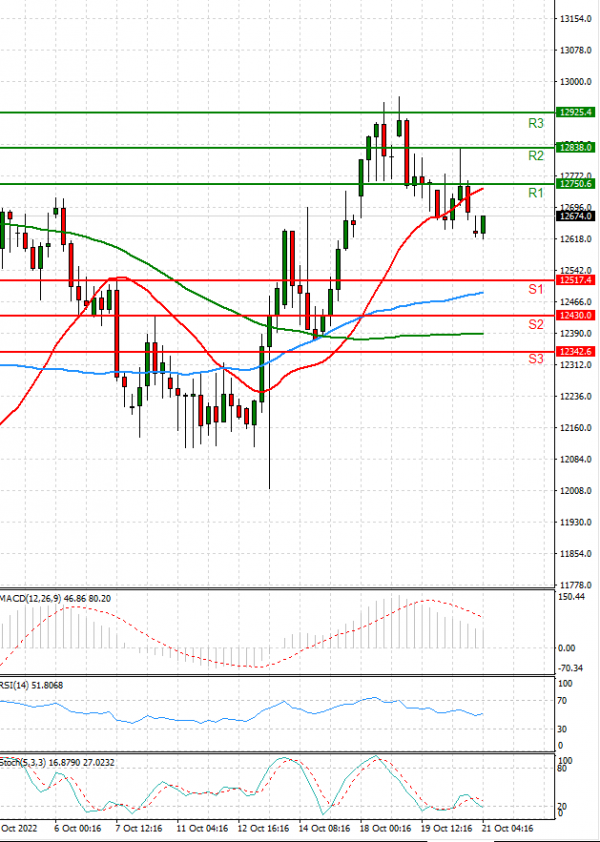Click the 7 Oct 12:16 time label
600x842 pixels.
pyautogui.click(x=139, y=829)
